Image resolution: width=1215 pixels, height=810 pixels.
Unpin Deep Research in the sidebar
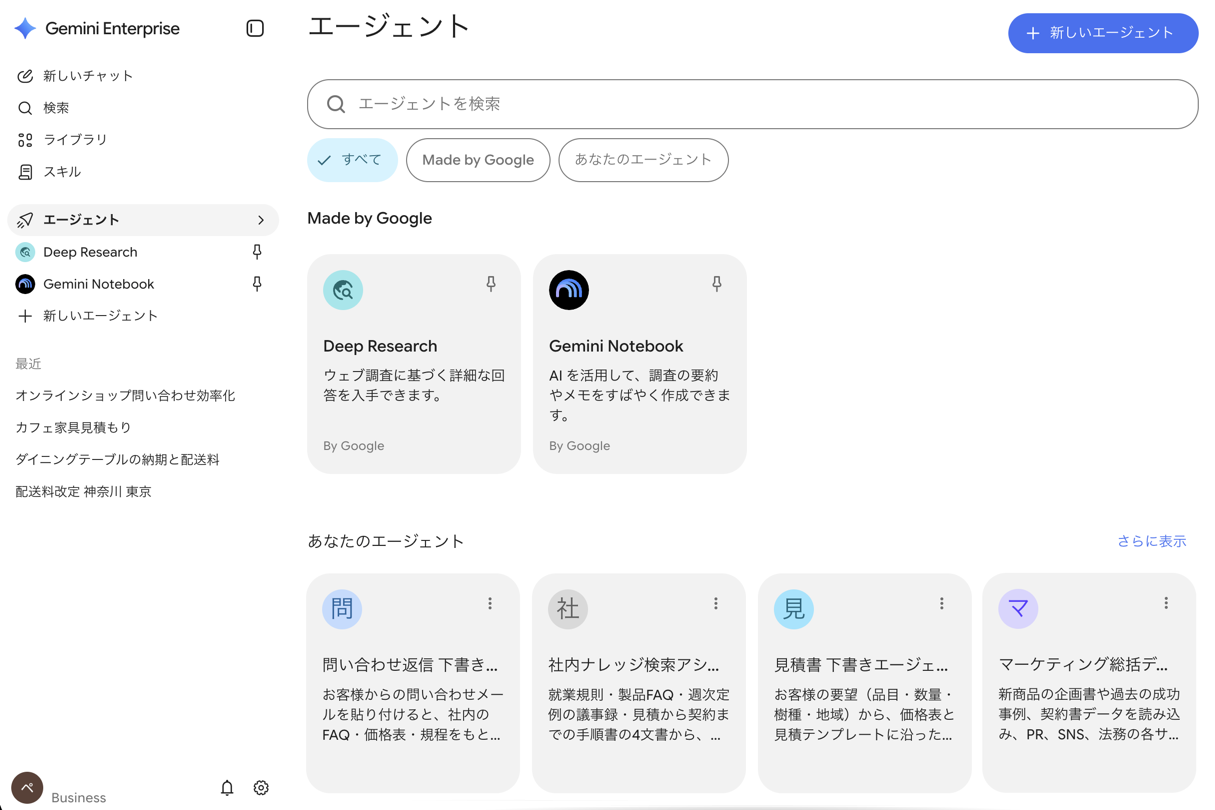257,252
